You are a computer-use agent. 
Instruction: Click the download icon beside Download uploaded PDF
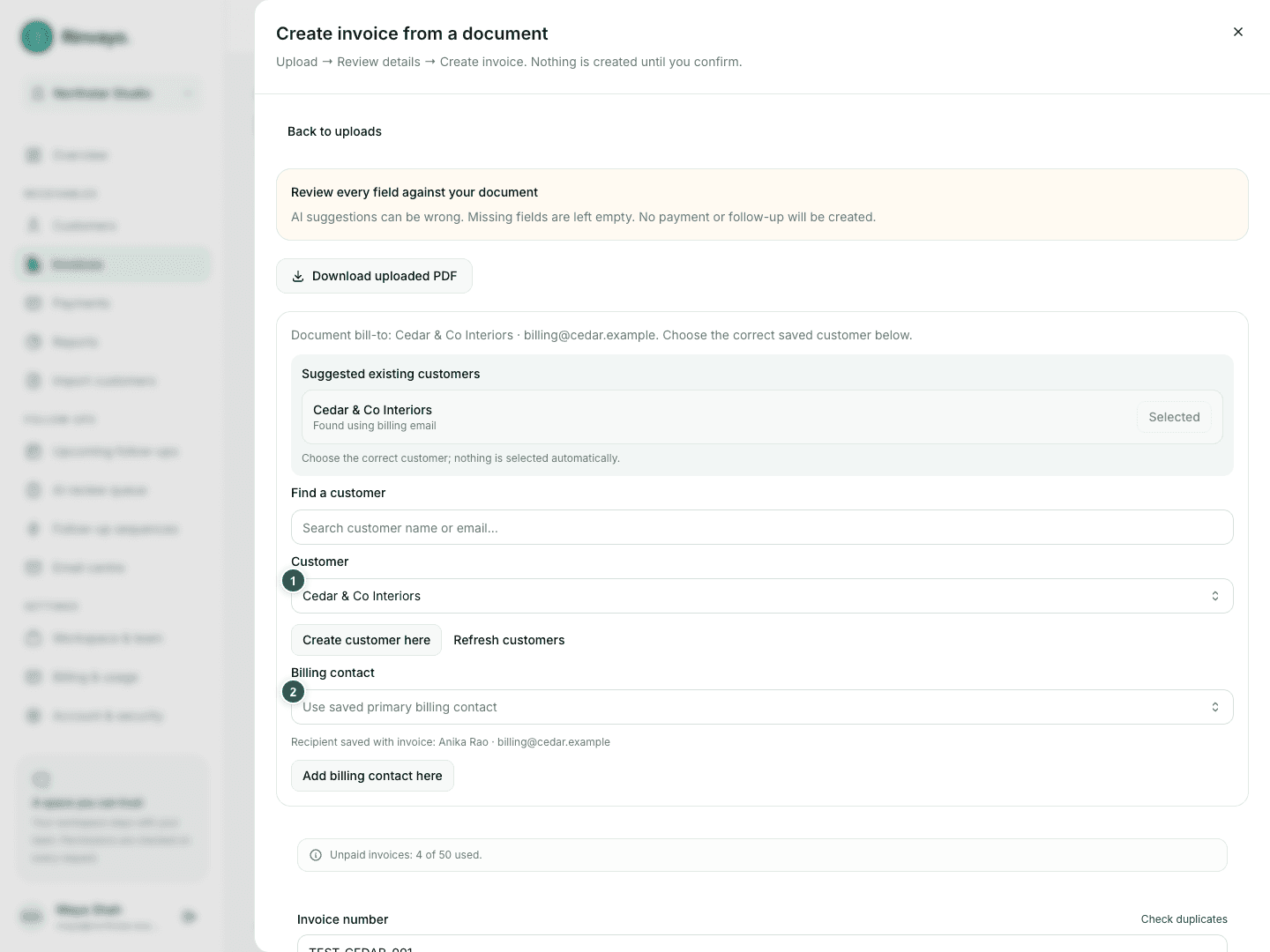pyautogui.click(x=298, y=276)
